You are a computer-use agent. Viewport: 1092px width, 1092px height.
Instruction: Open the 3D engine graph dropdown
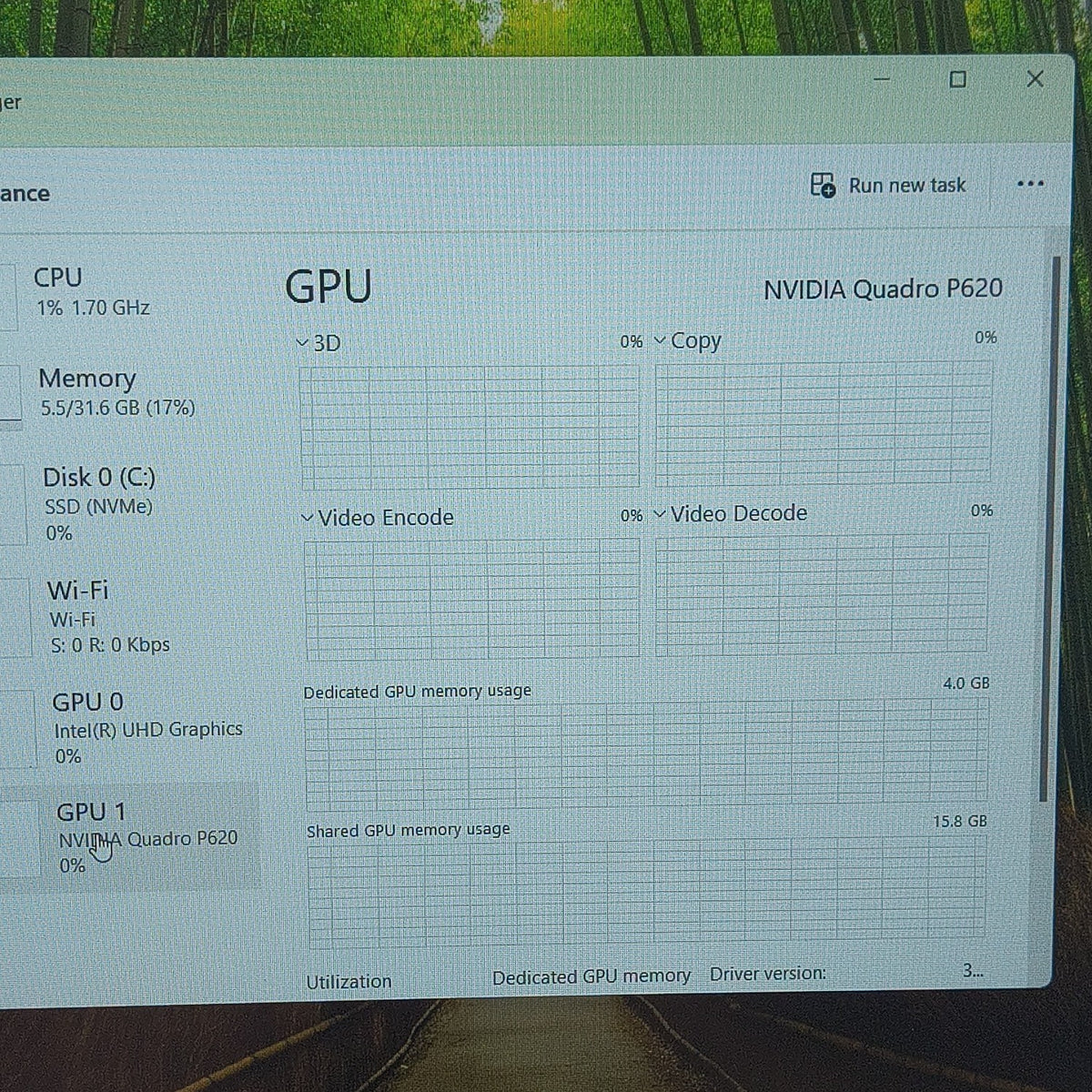point(318,343)
